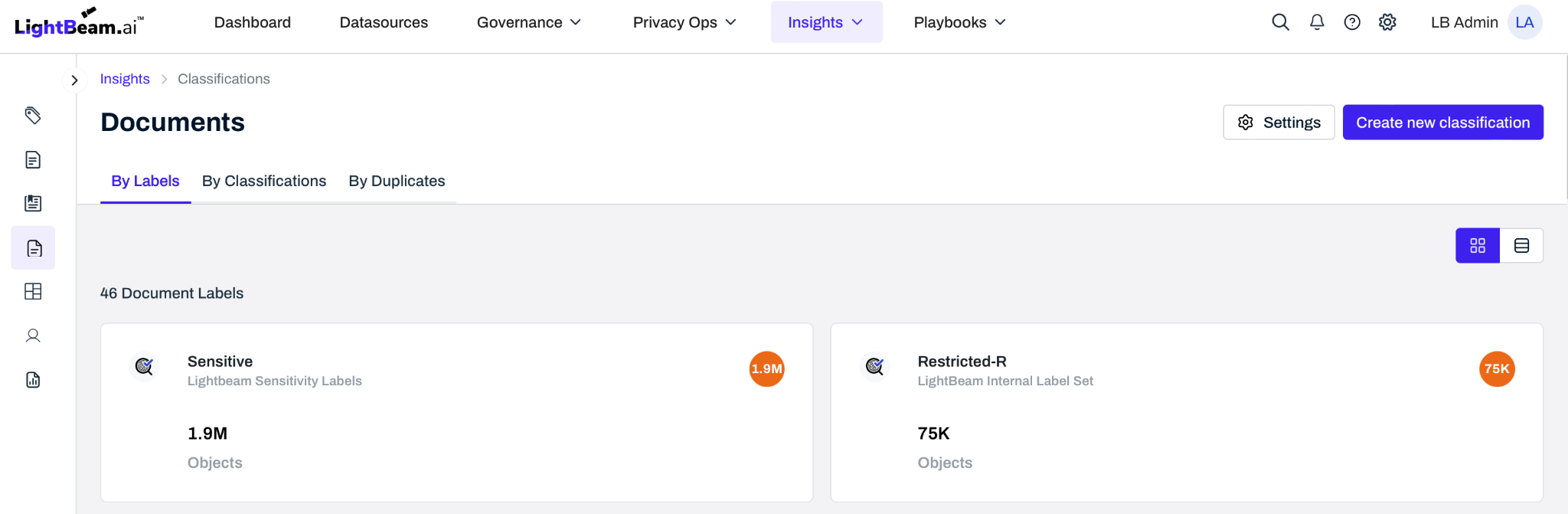Click the orange 1.9M count badge
This screenshot has height=514, width=1568.
(766, 369)
